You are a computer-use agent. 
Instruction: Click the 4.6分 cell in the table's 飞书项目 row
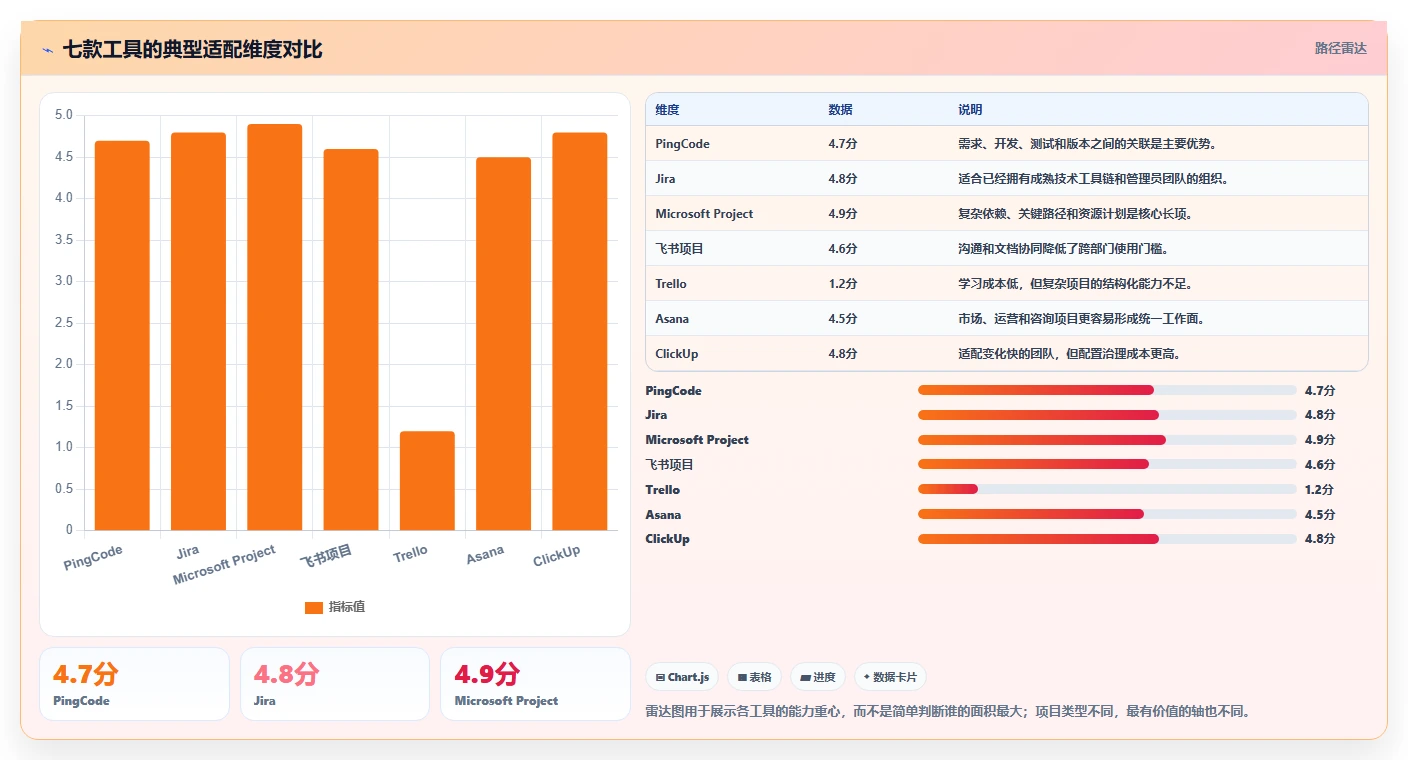tap(843, 249)
